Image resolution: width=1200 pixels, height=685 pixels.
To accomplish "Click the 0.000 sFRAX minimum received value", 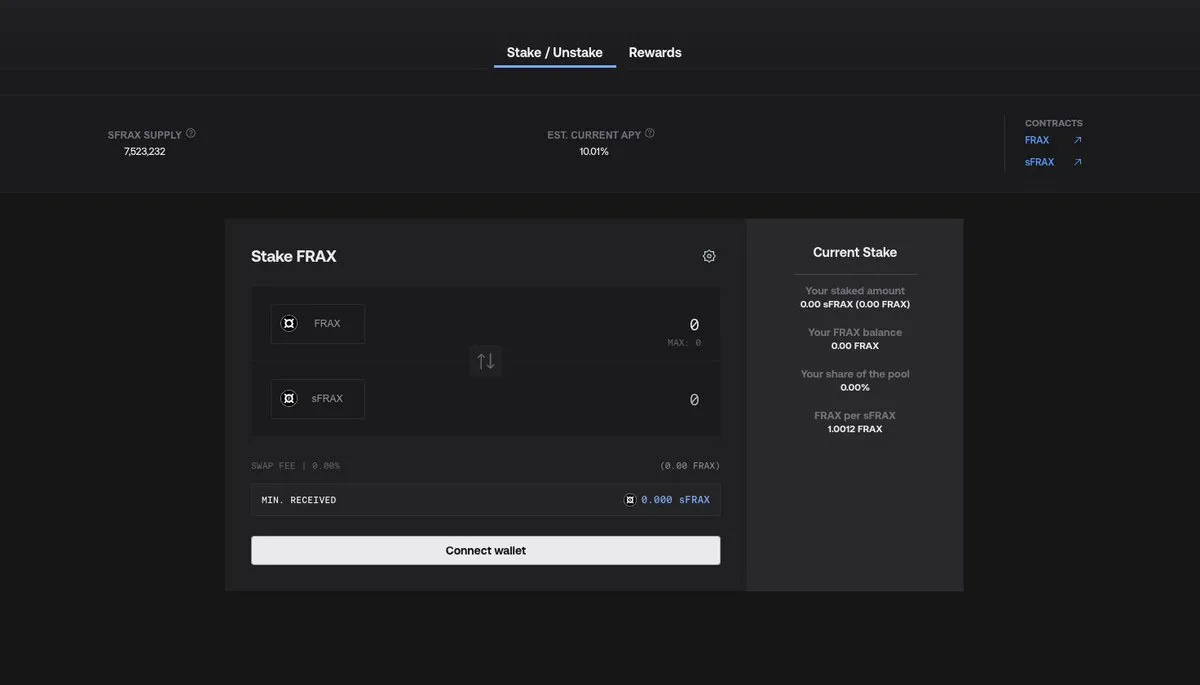I will (676, 500).
